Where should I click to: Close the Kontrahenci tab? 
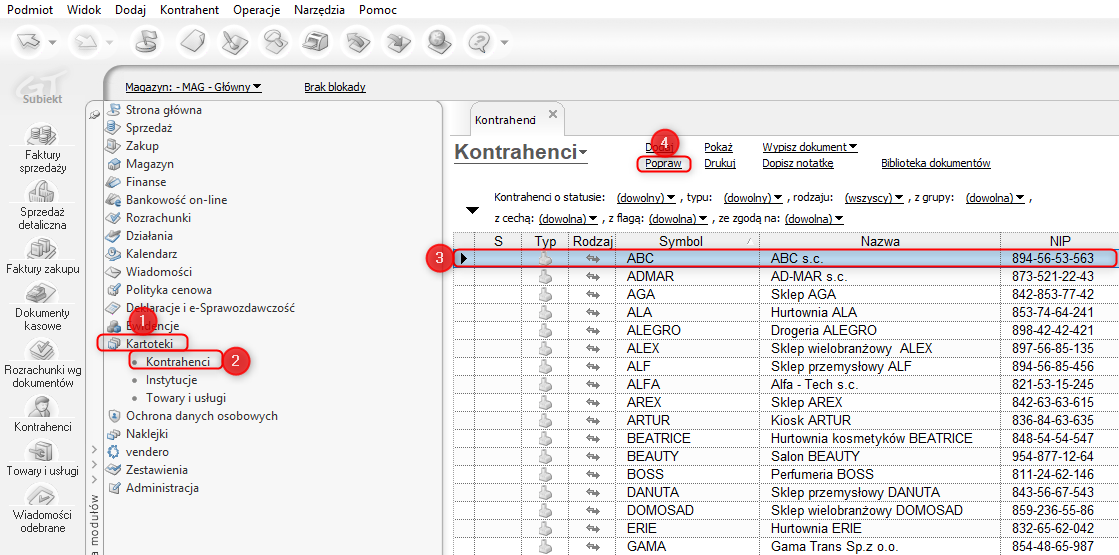552,113
